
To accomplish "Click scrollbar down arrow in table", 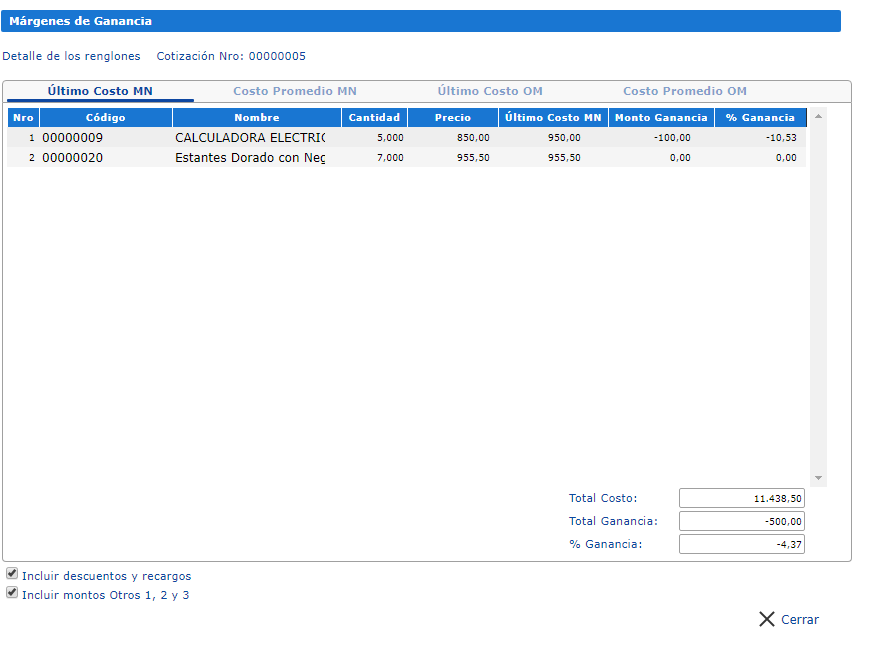I will 819,478.
